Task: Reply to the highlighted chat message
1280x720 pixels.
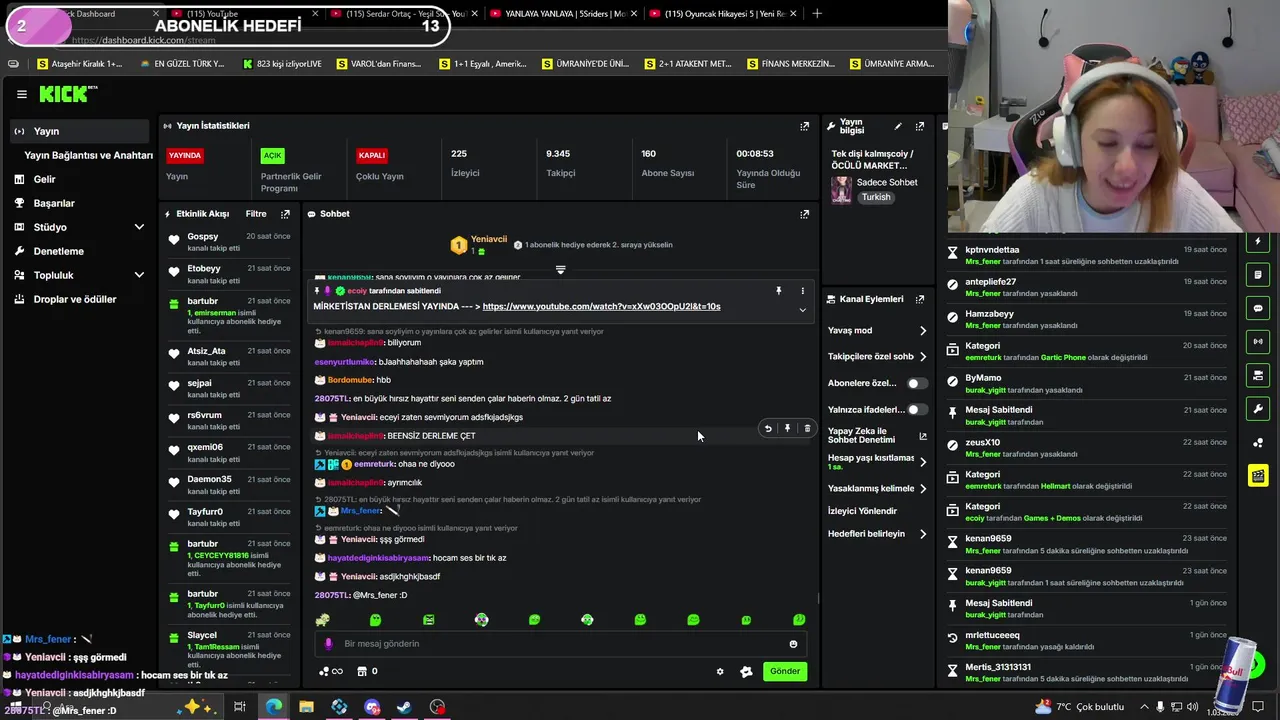Action: tap(768, 428)
